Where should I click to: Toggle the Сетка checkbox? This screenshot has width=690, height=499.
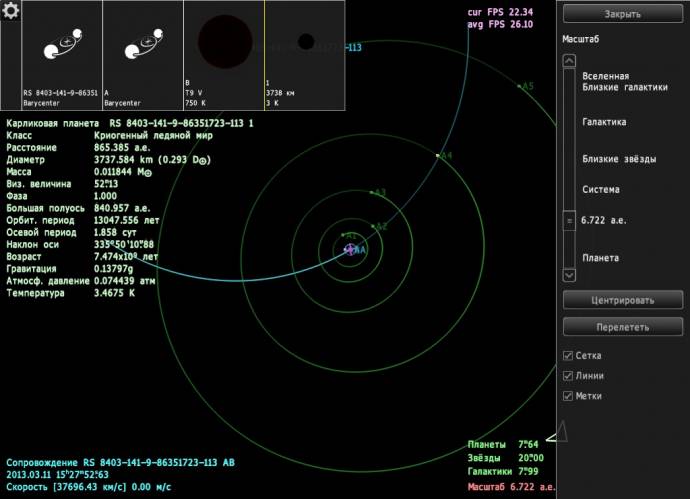coord(568,356)
